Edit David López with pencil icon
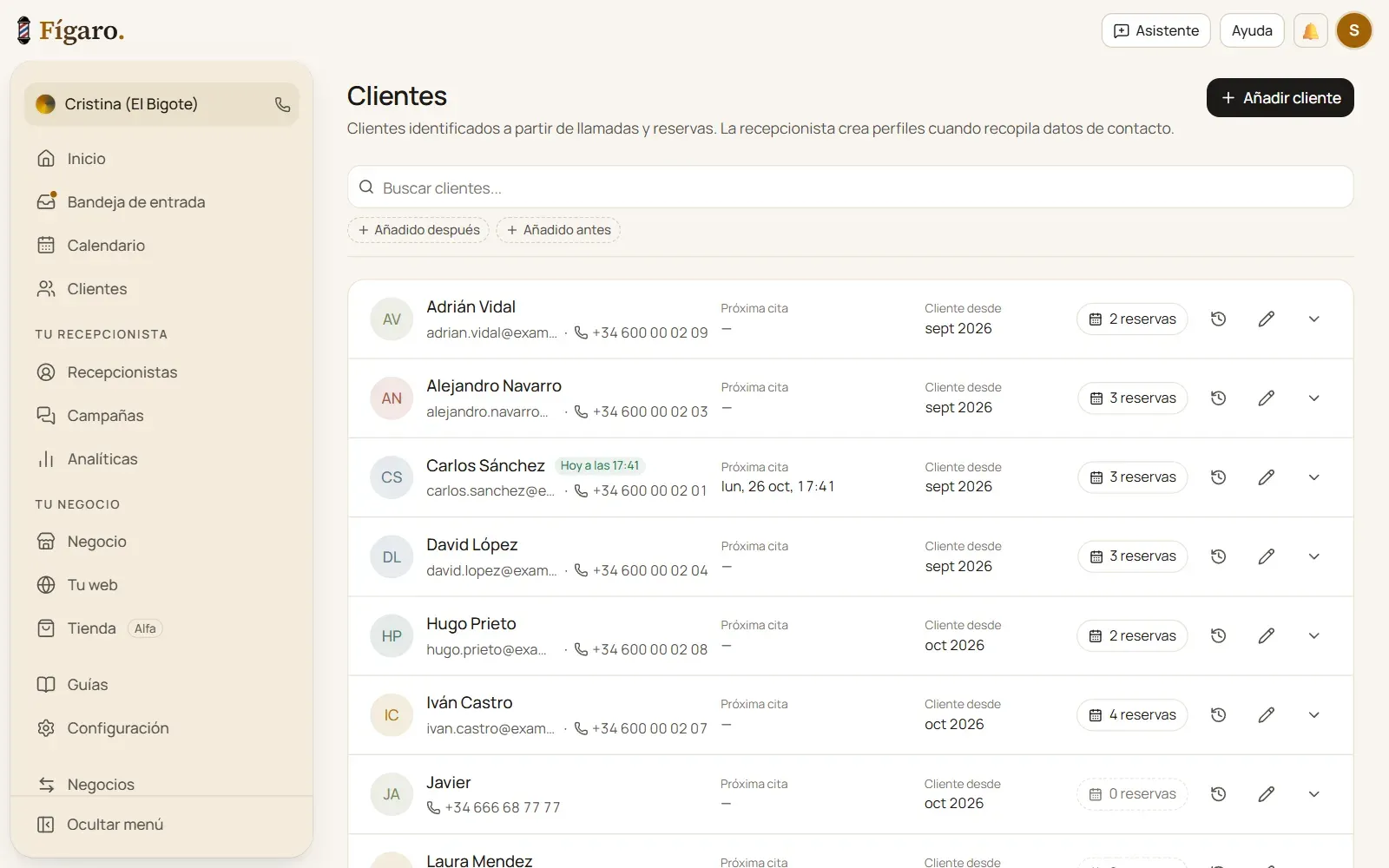Screen dimensions: 1389x868 coord(1267,556)
